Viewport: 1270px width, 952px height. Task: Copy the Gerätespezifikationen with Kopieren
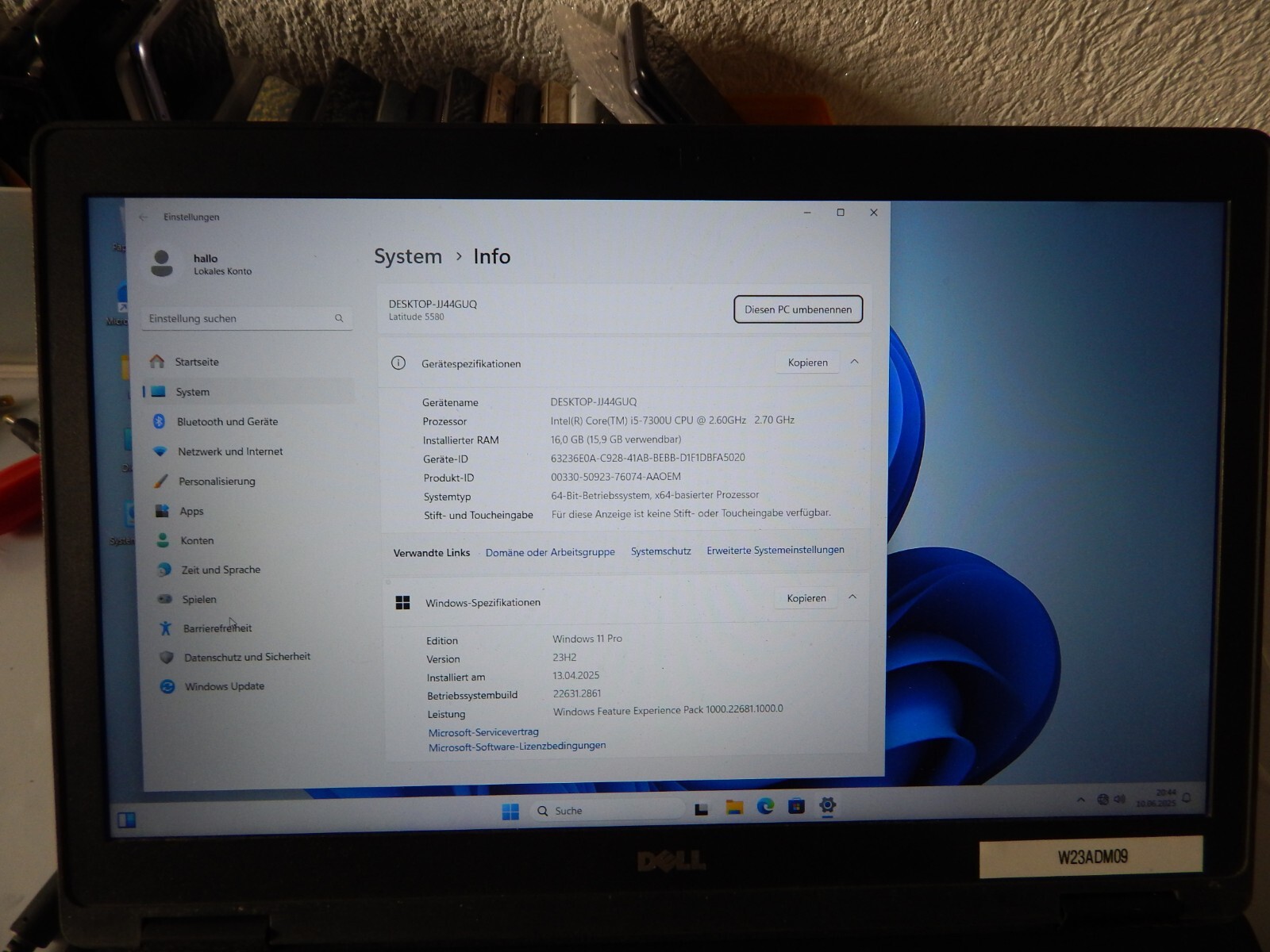tap(807, 363)
